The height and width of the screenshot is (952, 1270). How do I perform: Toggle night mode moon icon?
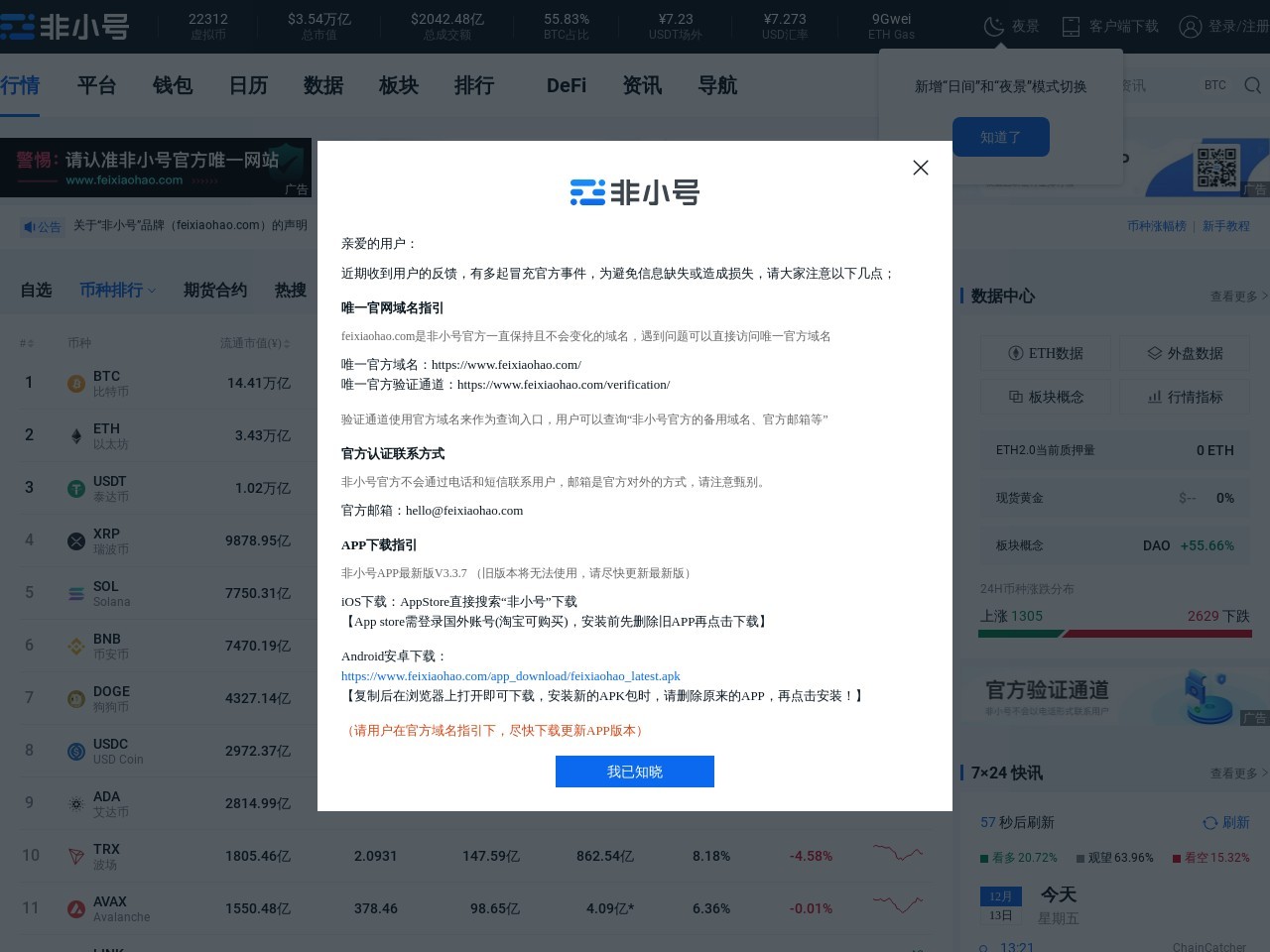click(993, 27)
